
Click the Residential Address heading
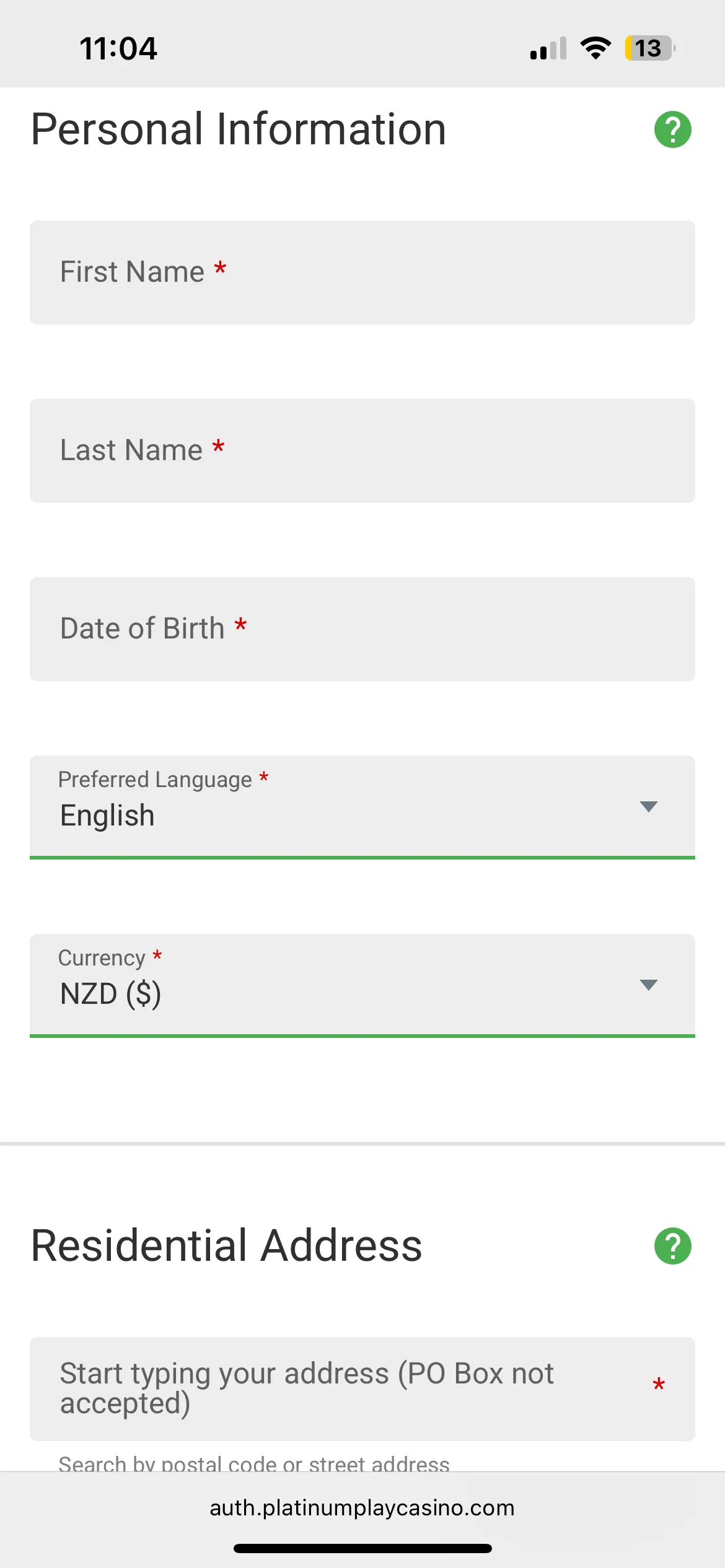pos(227,1246)
